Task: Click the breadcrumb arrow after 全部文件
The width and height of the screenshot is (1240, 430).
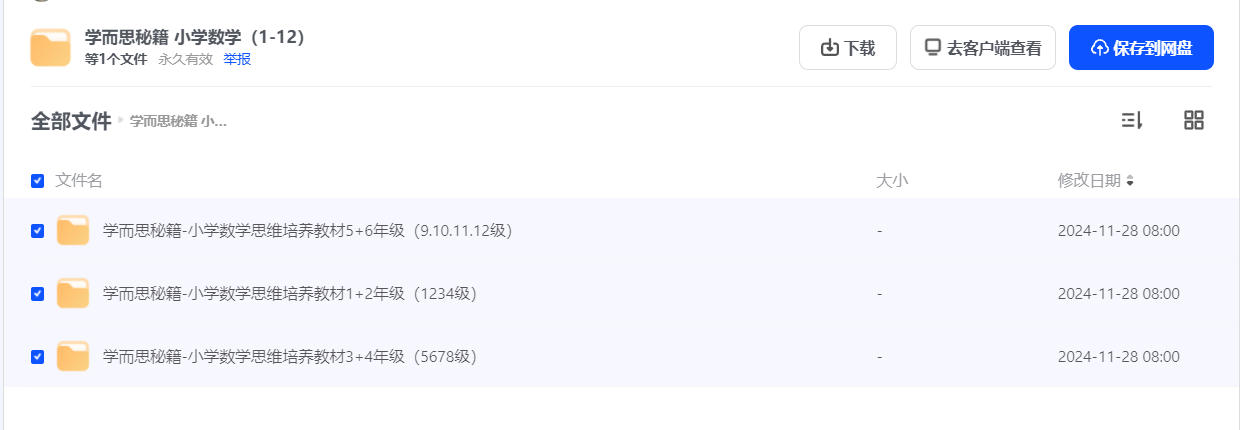Action: coord(121,121)
